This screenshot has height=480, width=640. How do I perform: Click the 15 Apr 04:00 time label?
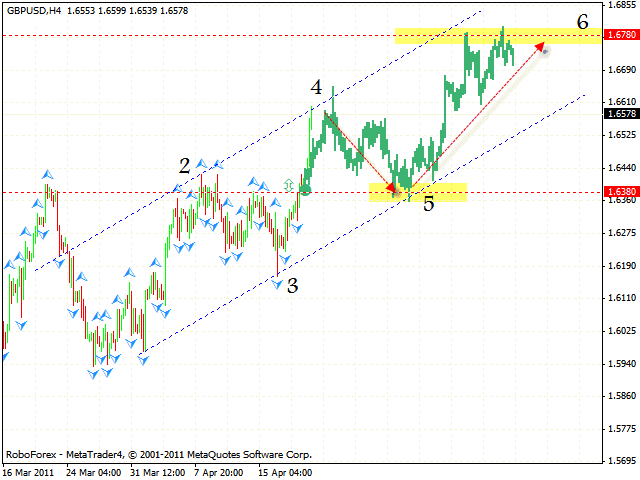click(x=286, y=470)
